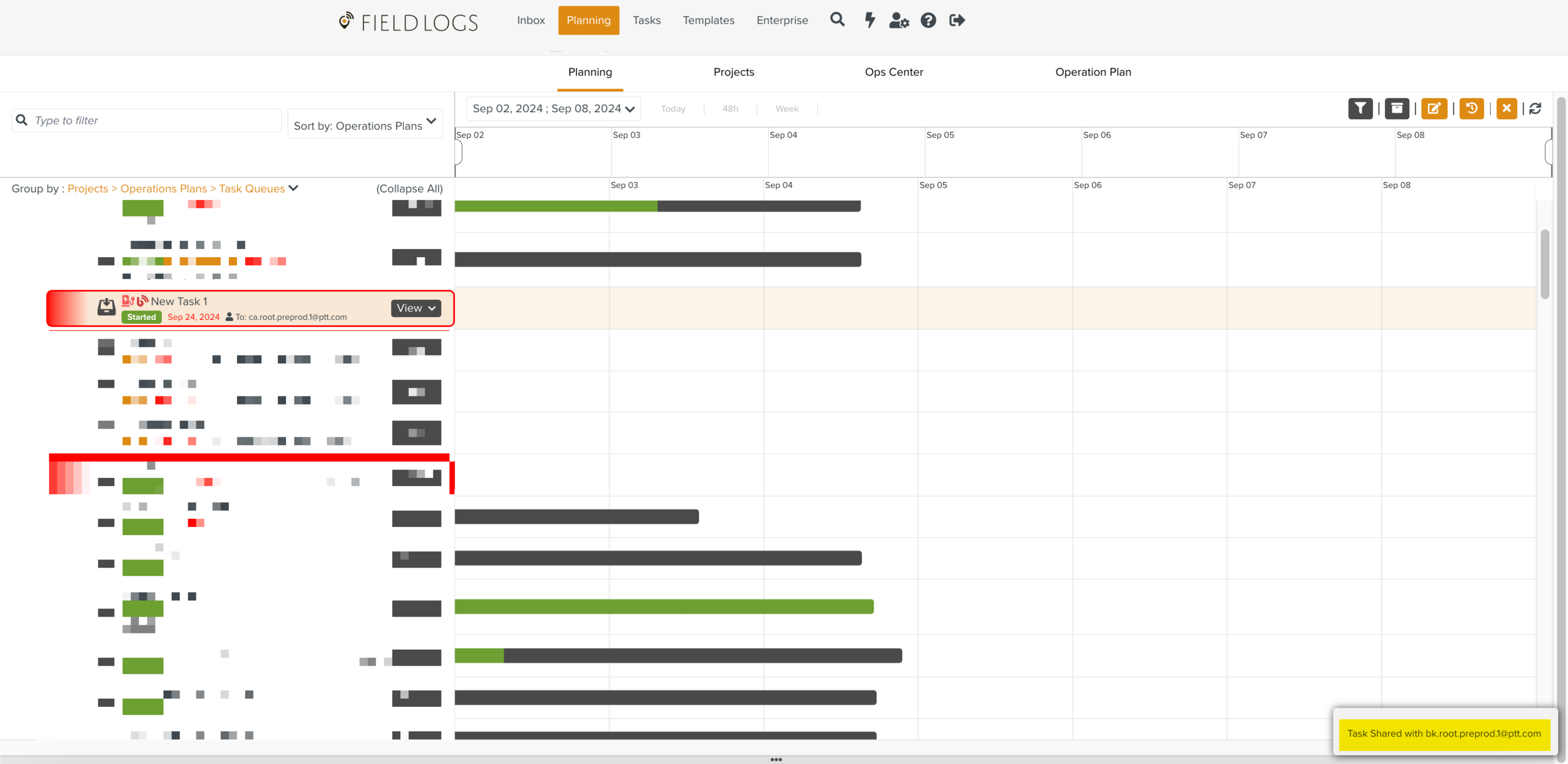The height and width of the screenshot is (764, 1568).
Task: Select the Week range button
Action: click(787, 109)
